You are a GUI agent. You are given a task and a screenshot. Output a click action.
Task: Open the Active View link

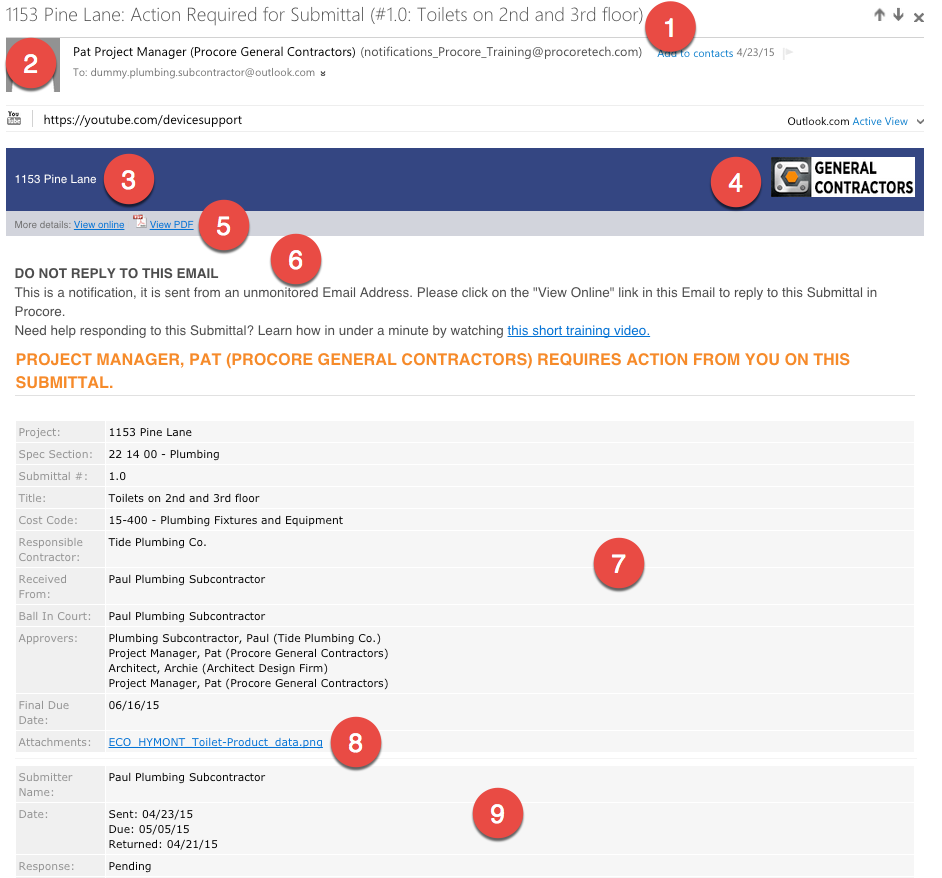880,122
